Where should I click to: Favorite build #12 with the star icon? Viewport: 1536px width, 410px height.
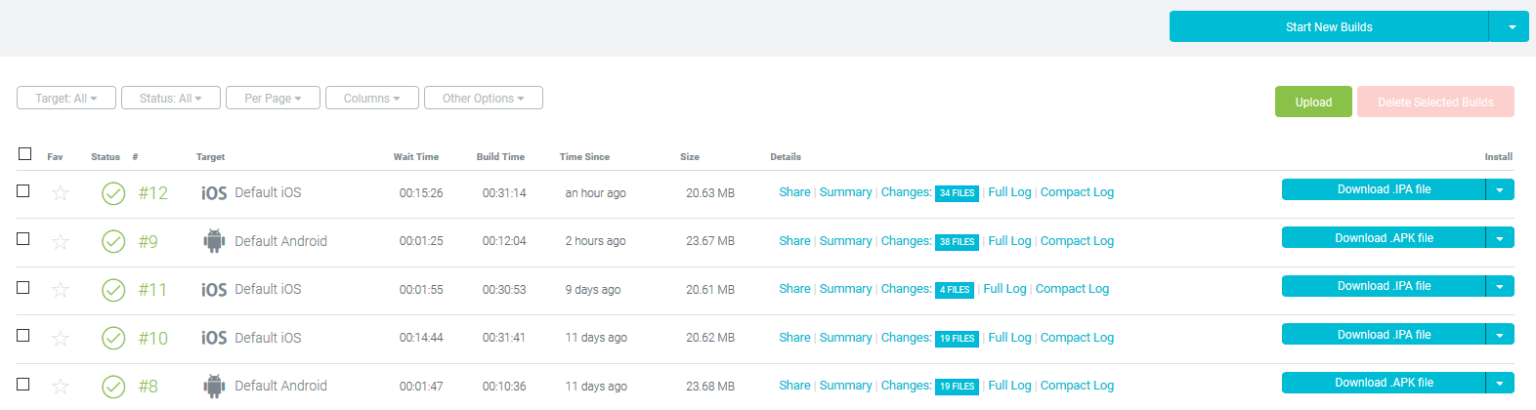[x=60, y=193]
